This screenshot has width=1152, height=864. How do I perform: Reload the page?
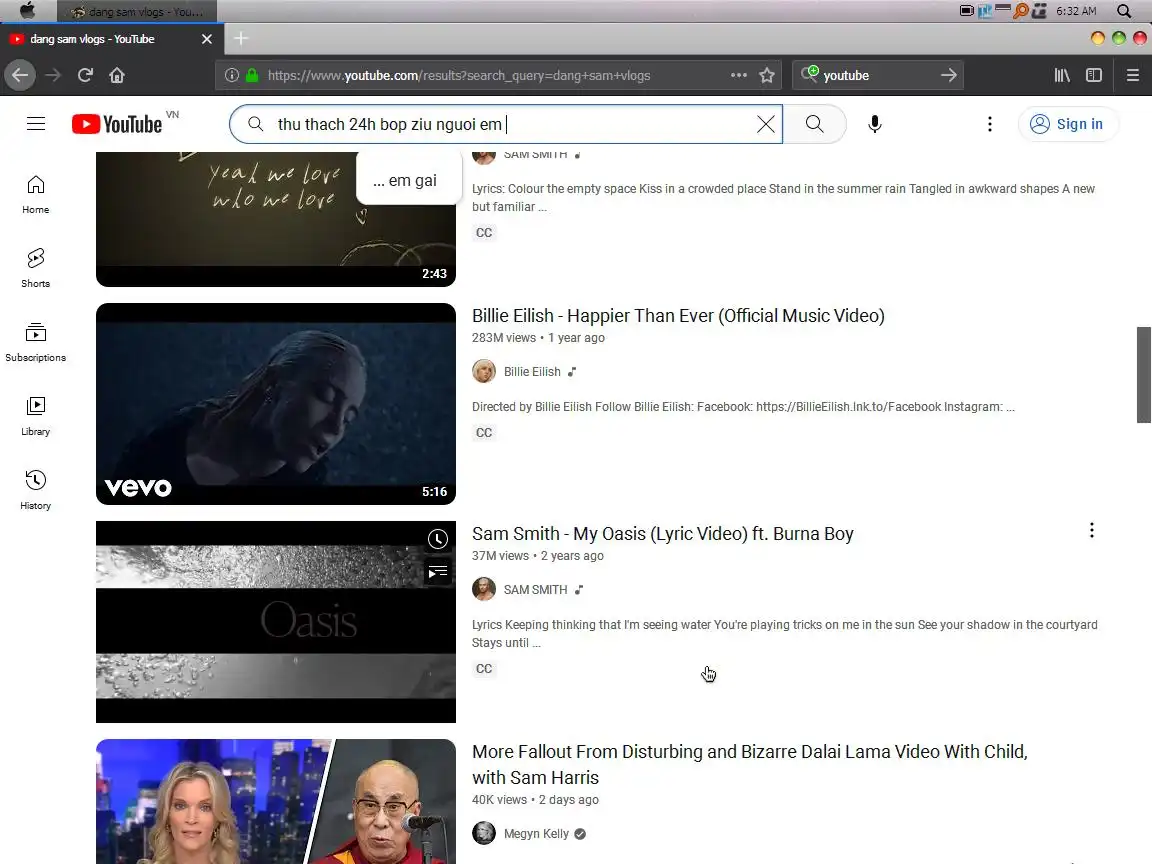85,75
